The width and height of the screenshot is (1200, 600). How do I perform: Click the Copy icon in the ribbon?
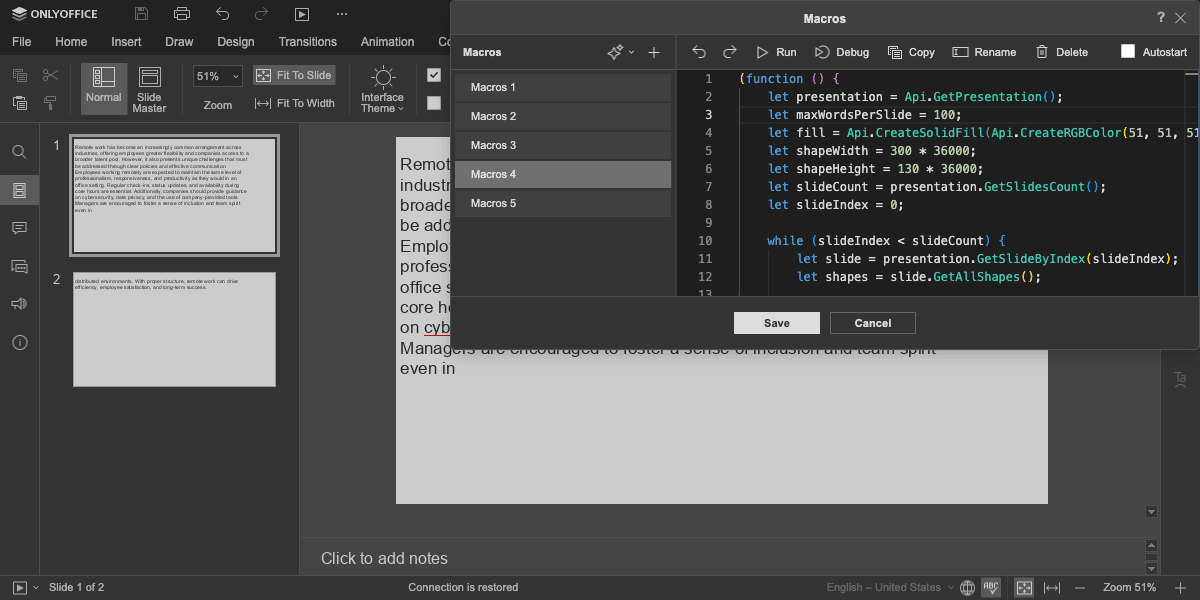pos(20,75)
